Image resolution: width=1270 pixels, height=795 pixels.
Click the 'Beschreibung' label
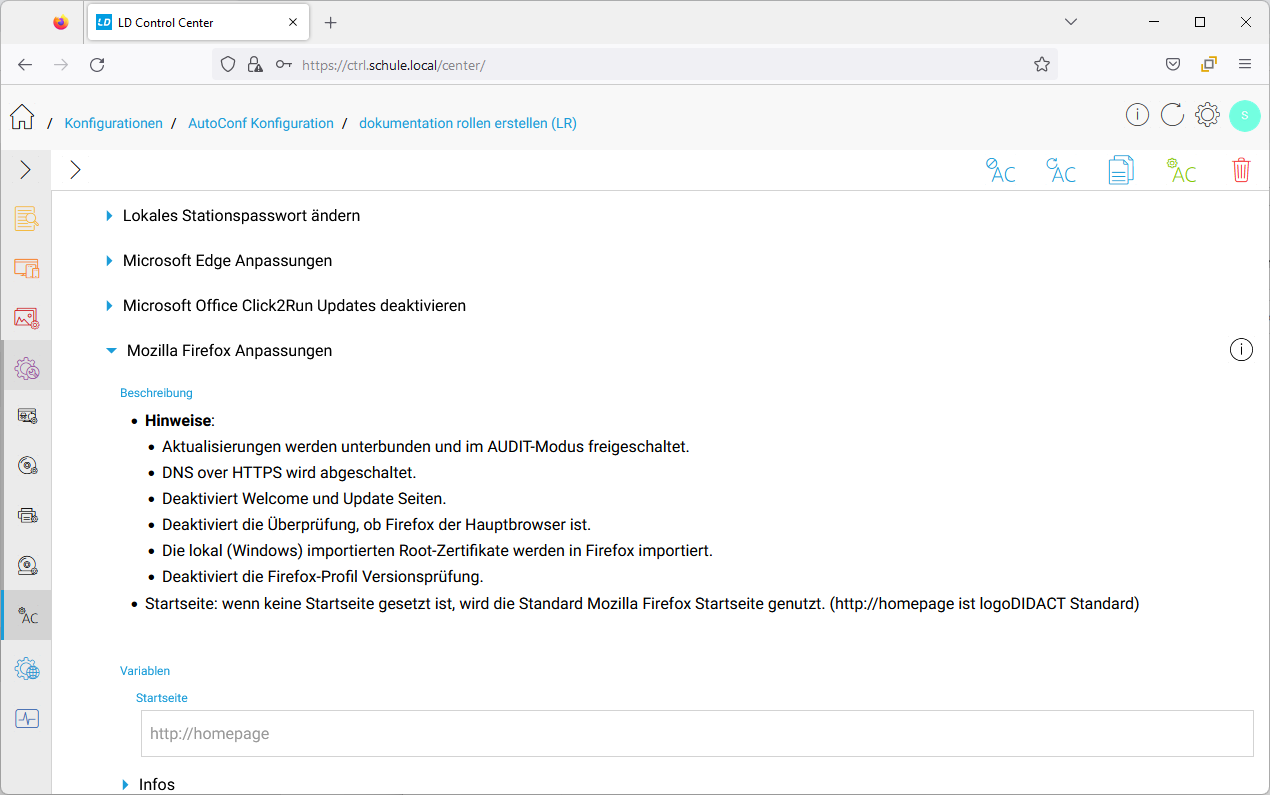point(156,393)
